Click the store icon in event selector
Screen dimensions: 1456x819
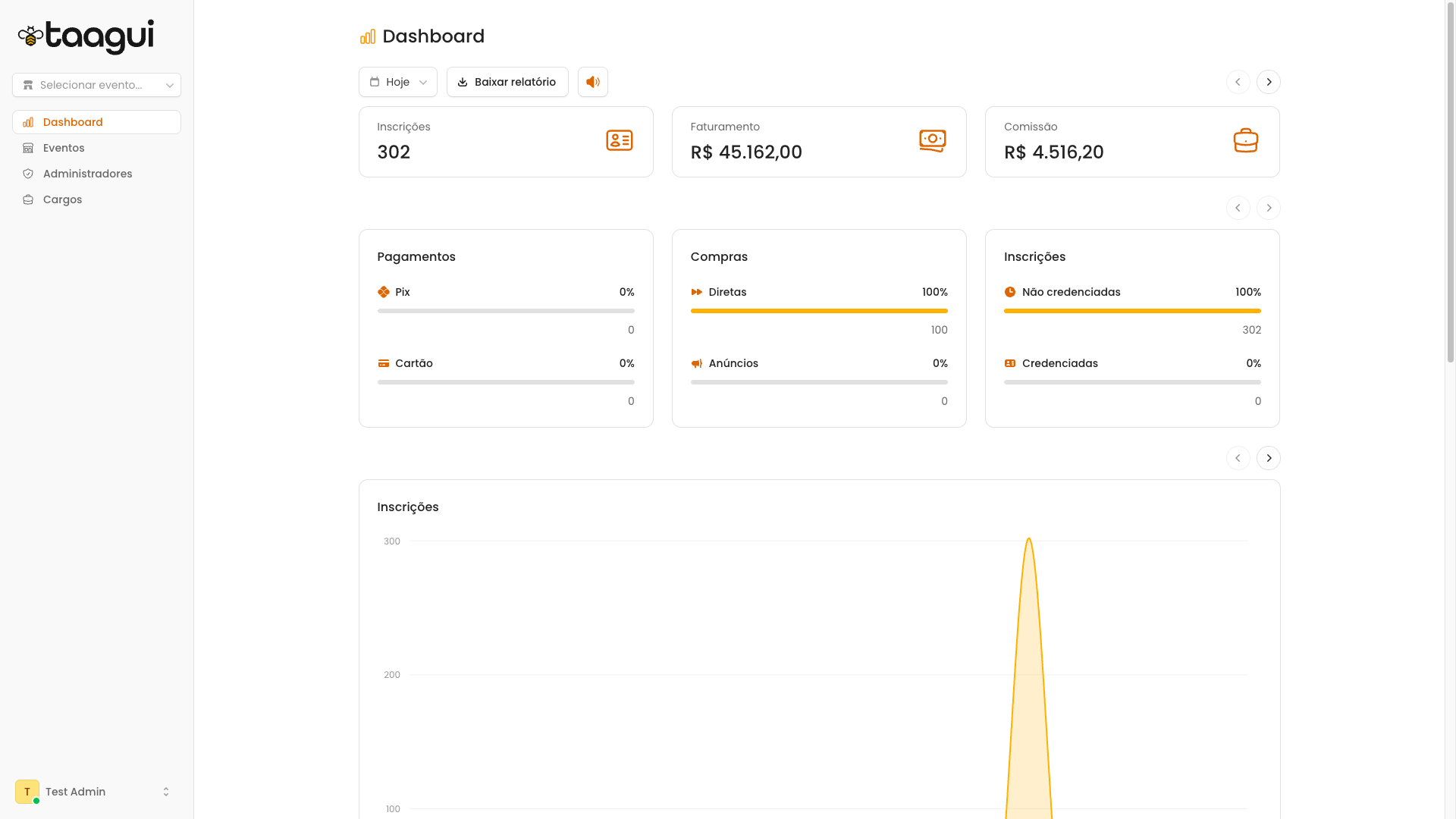pyautogui.click(x=28, y=85)
